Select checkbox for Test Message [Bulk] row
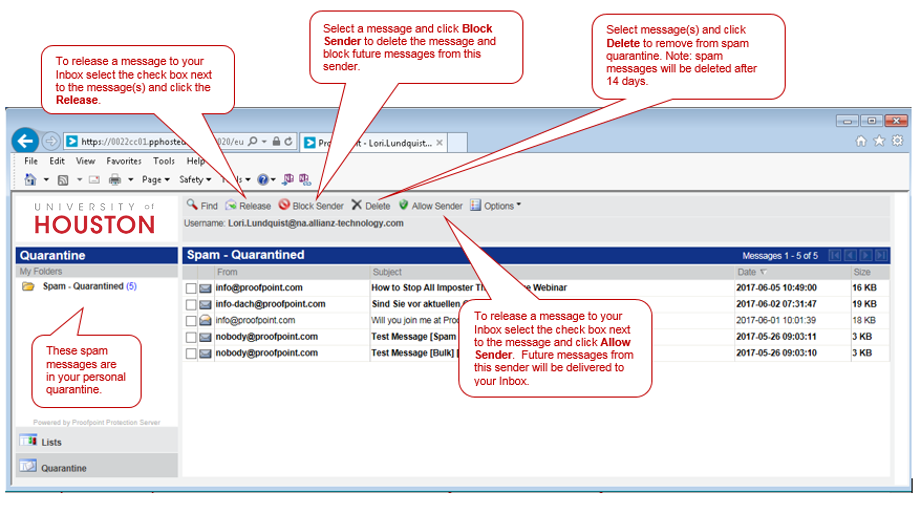The height and width of the screenshot is (514, 920). click(x=191, y=354)
